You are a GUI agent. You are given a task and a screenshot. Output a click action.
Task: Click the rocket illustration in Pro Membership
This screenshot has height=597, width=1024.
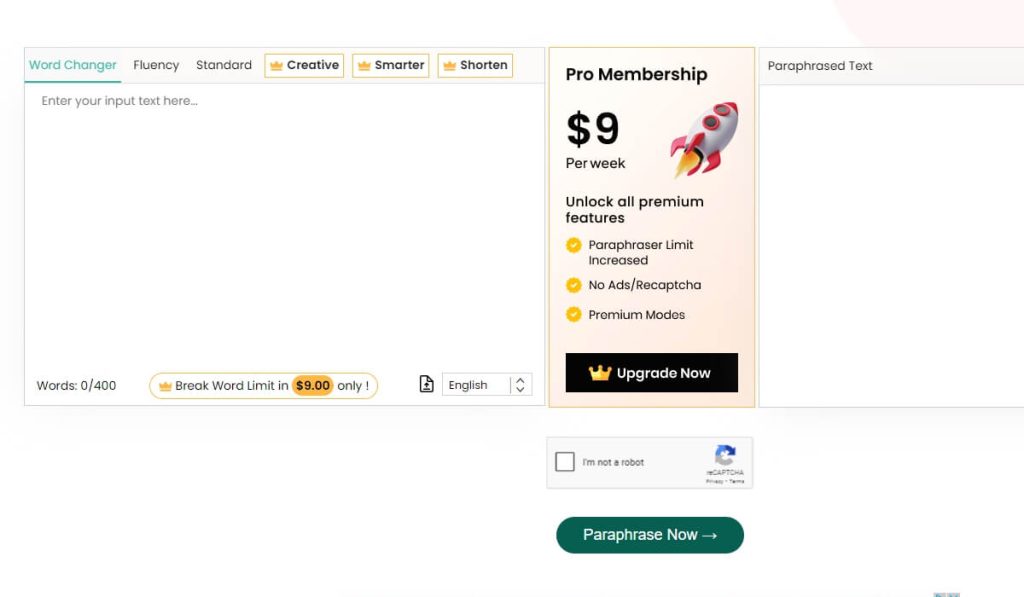point(704,138)
